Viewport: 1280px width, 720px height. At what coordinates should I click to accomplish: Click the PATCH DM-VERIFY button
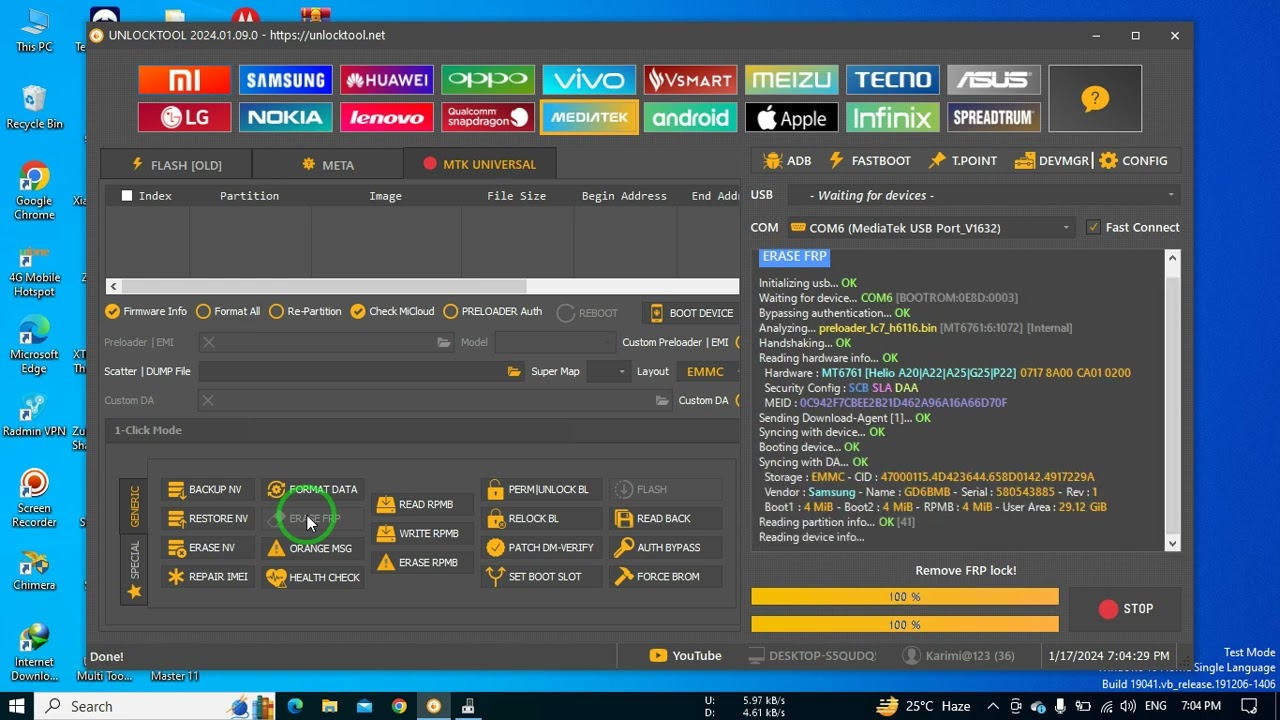click(540, 547)
